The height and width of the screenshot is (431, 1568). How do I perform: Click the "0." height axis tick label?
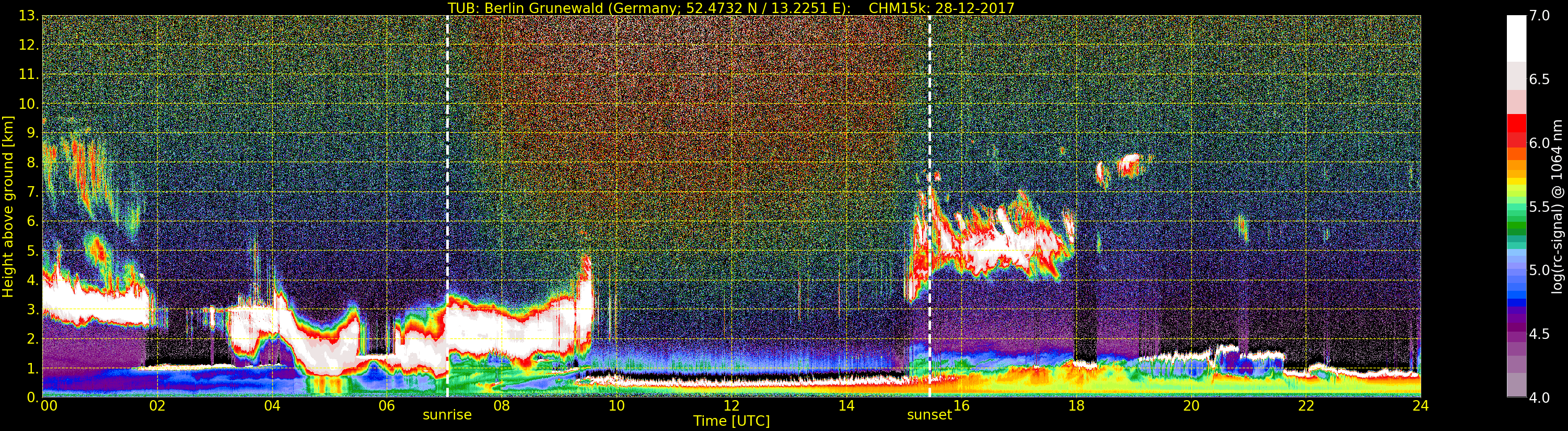click(33, 398)
